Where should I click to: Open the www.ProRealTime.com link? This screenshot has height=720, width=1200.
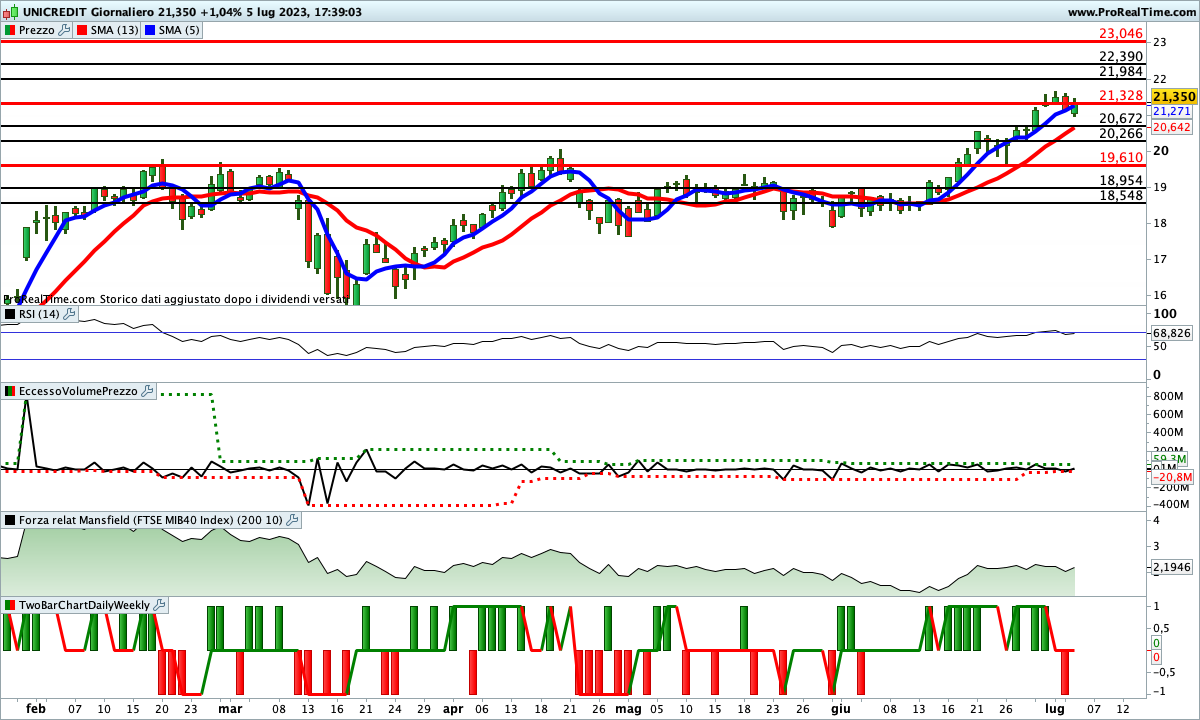click(x=1132, y=12)
